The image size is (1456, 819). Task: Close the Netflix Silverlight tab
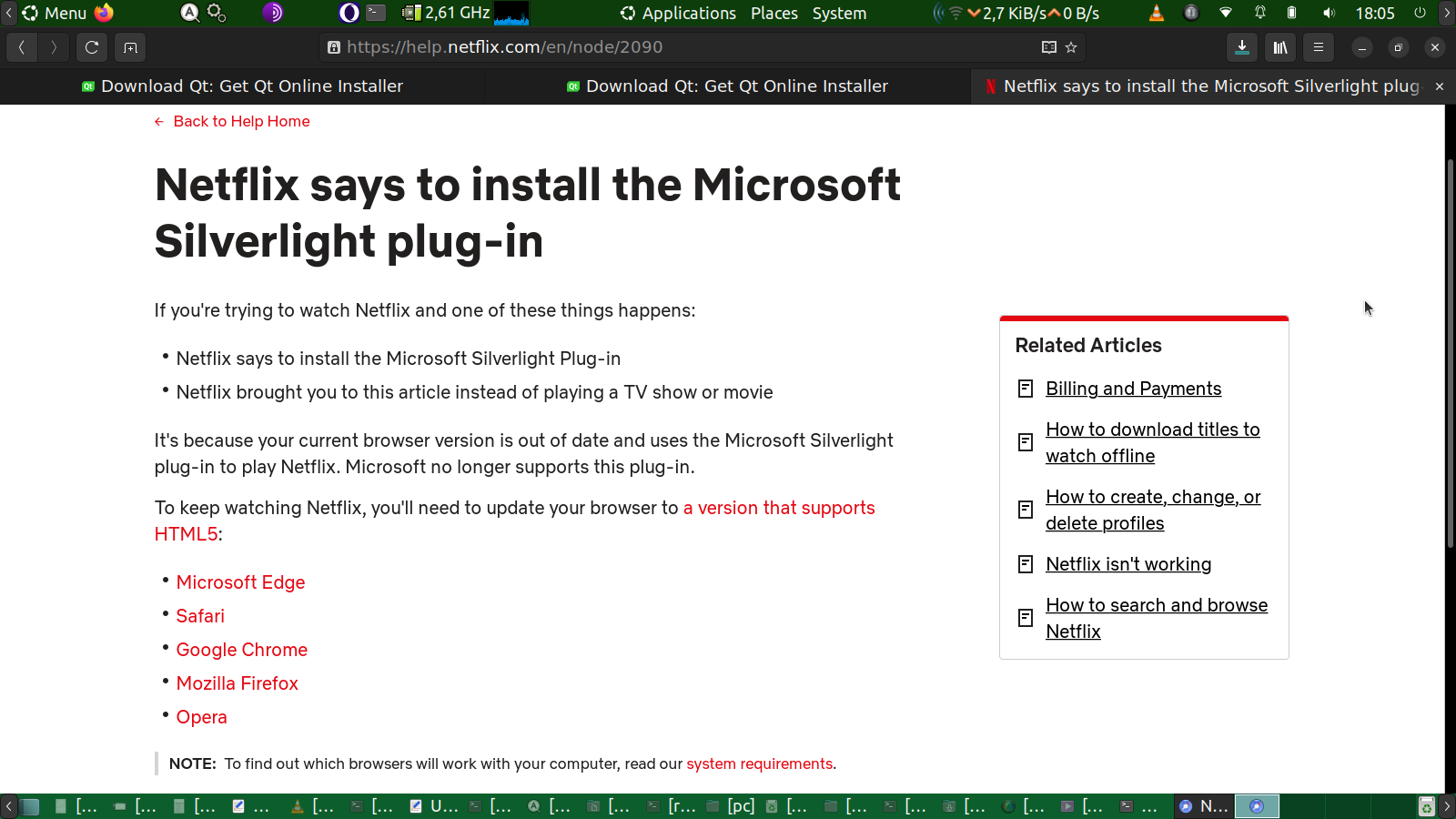click(1440, 86)
